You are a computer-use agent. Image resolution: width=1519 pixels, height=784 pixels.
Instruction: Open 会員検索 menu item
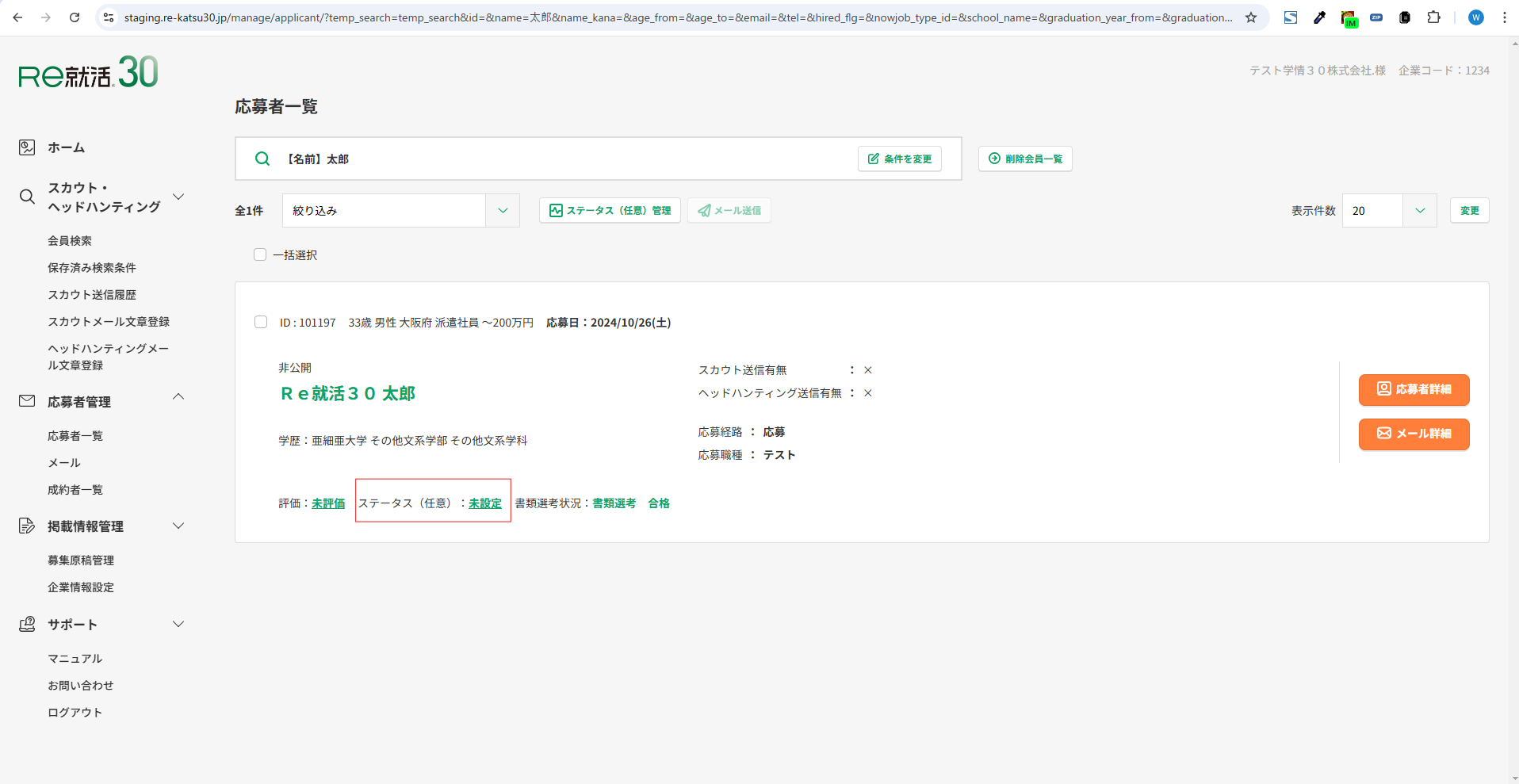tap(70, 240)
